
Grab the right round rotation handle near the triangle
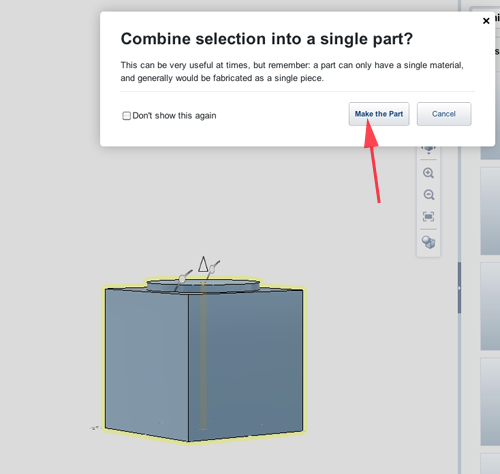click(x=212, y=269)
